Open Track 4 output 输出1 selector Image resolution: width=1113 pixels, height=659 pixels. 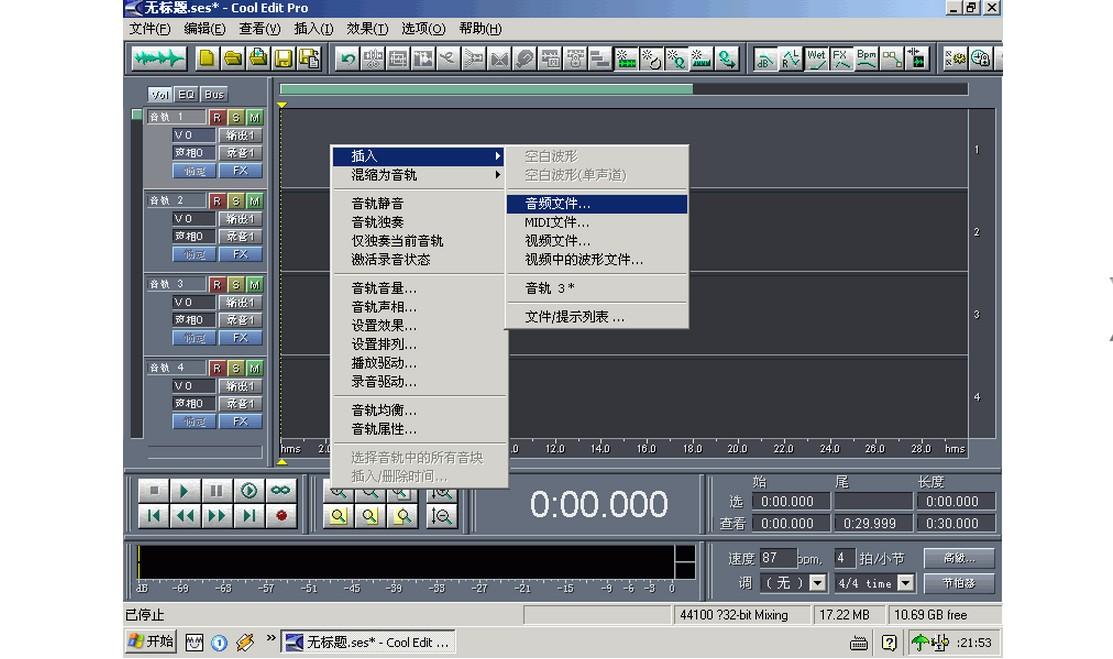[x=240, y=386]
